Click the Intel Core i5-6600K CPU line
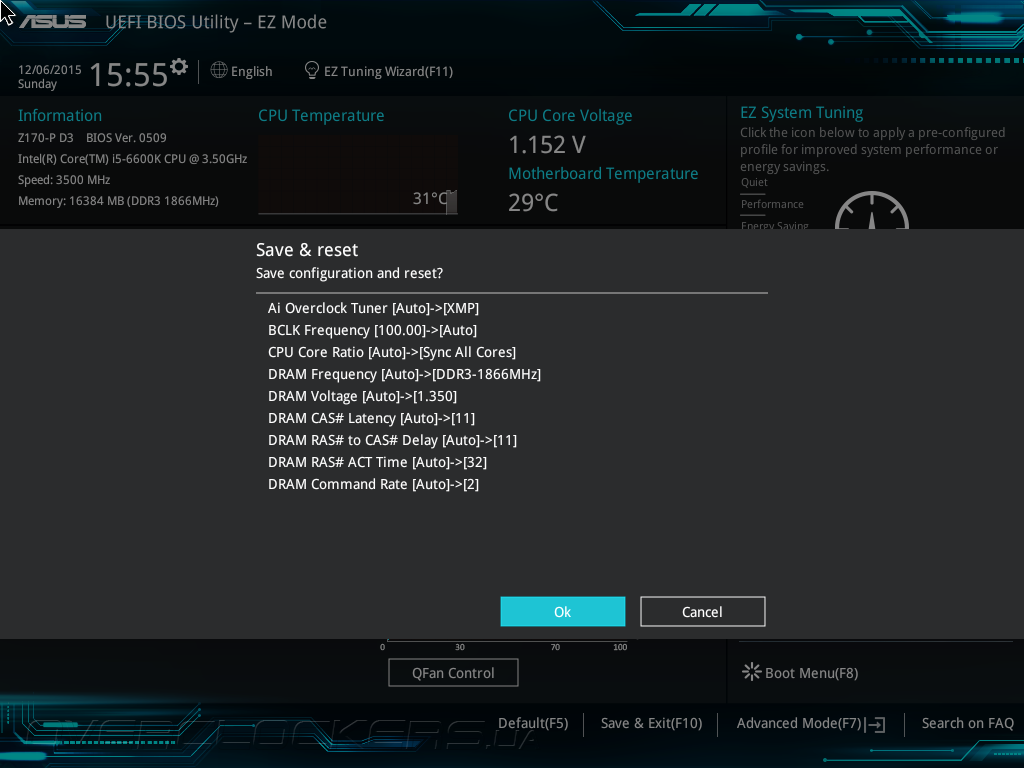This screenshot has height=768, width=1024. 133,159
